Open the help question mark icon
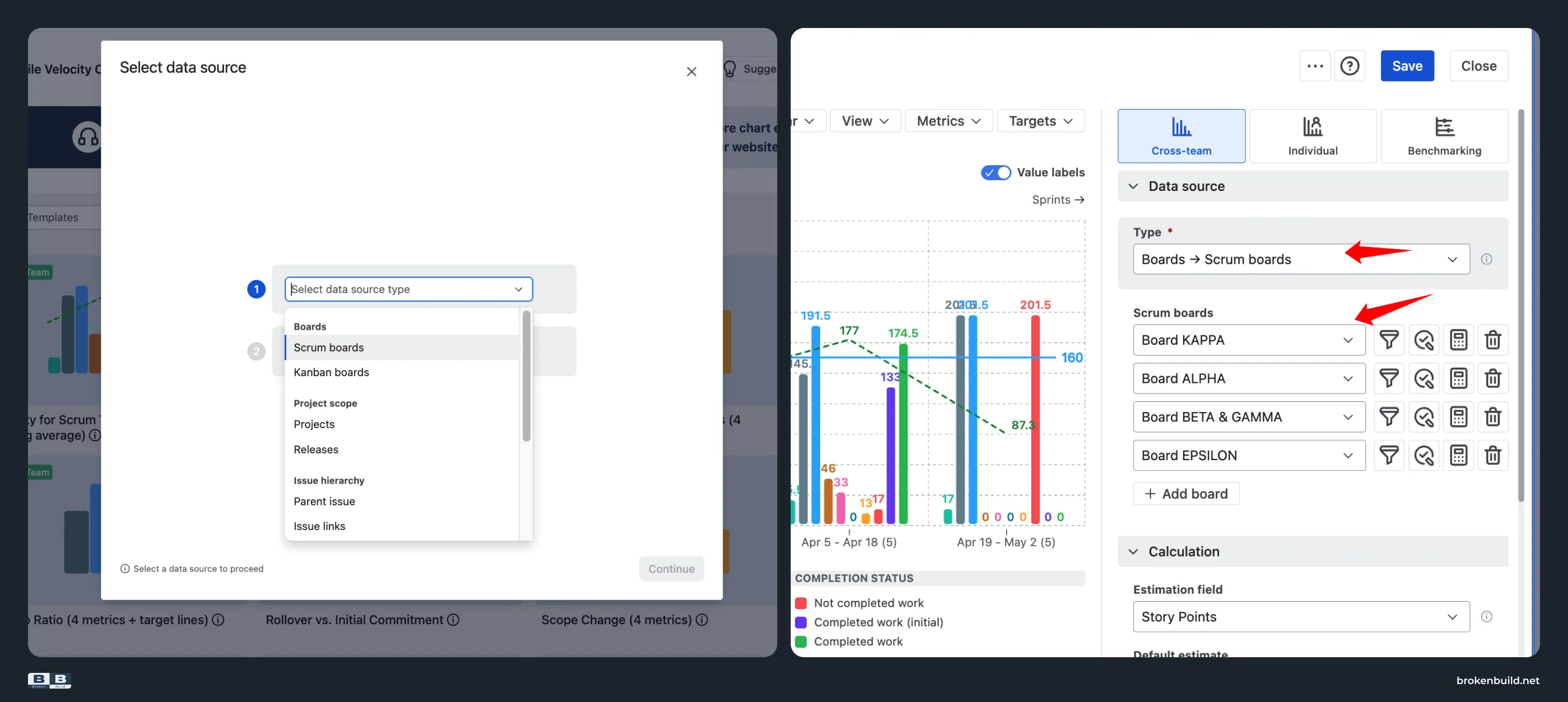Viewport: 1568px width, 702px height. [x=1350, y=65]
